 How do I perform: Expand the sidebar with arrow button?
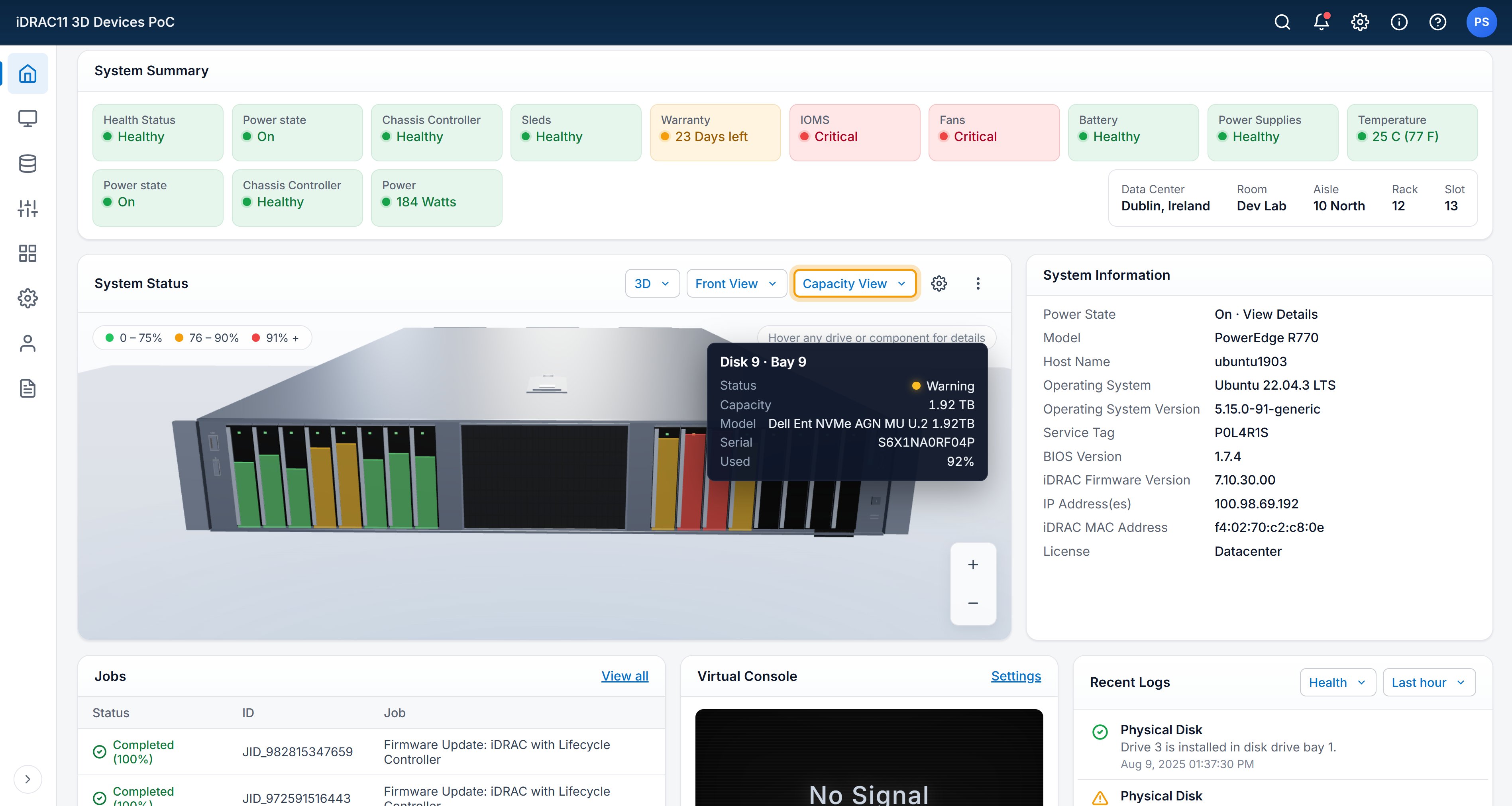pyautogui.click(x=27, y=779)
